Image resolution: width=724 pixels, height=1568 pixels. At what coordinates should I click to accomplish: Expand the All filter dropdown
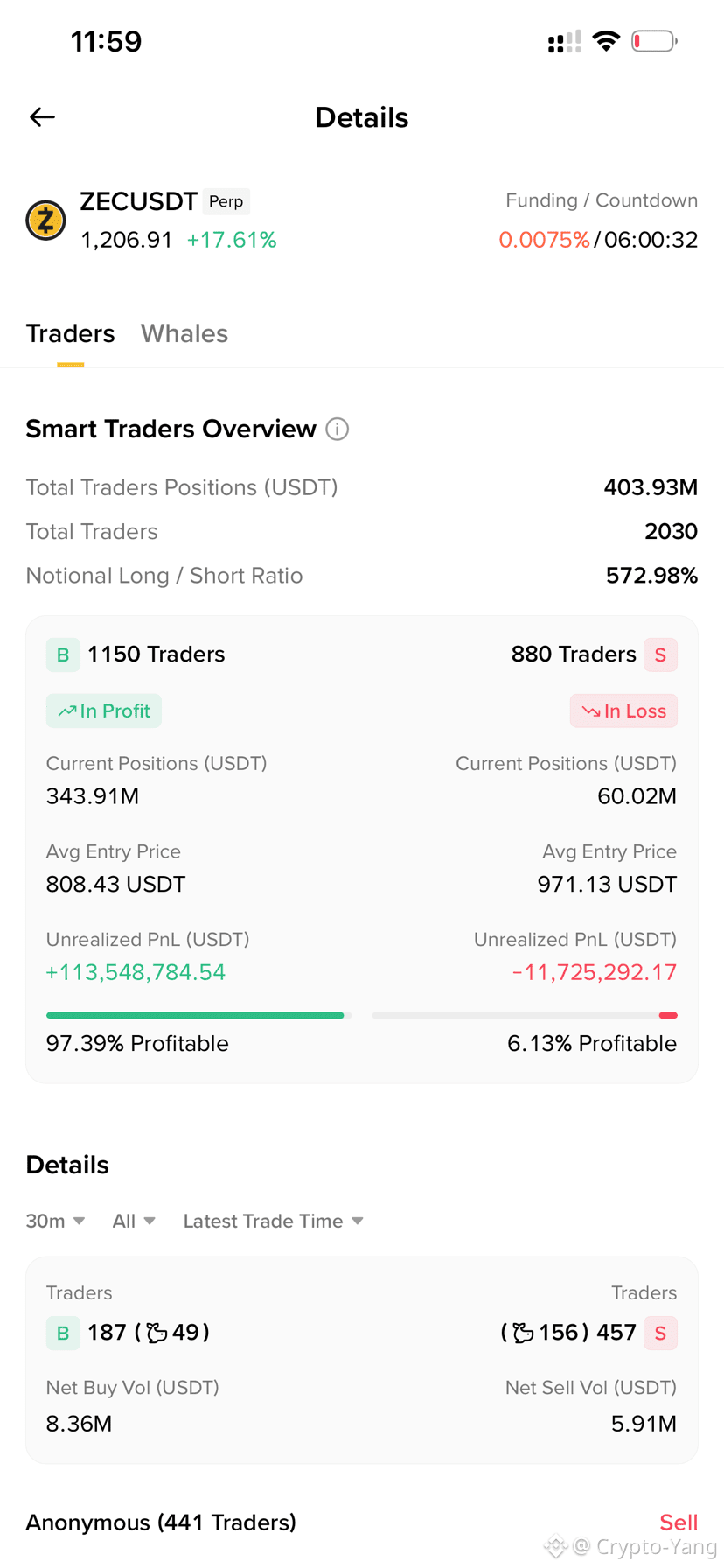click(134, 1221)
